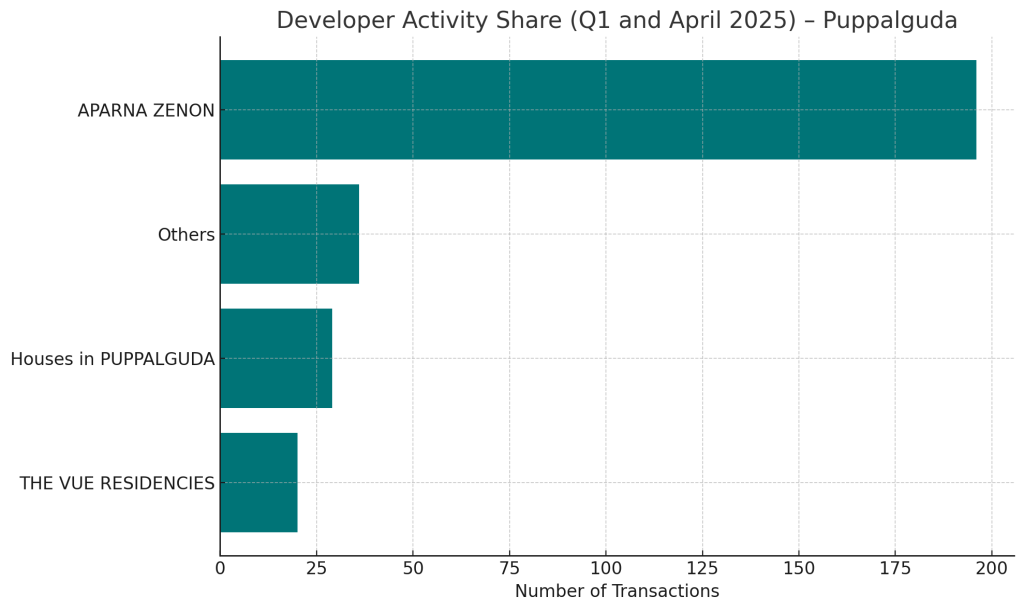Click the 'Number of Transactions' axis title

coord(616,591)
